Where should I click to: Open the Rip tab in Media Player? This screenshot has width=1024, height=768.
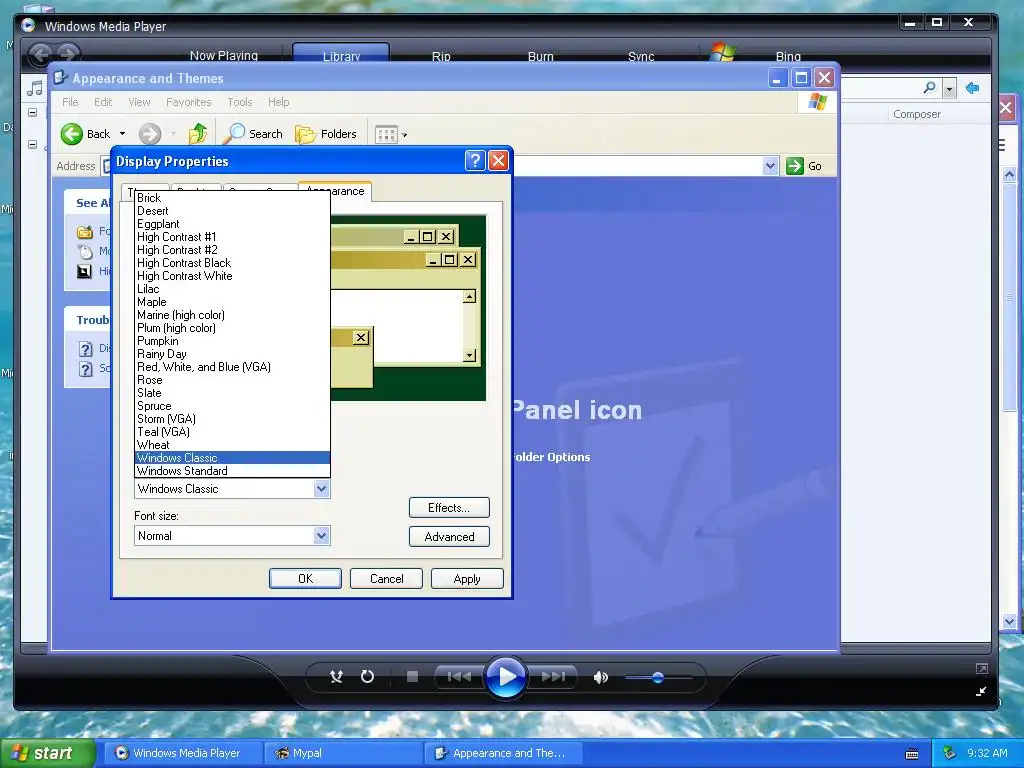click(441, 56)
